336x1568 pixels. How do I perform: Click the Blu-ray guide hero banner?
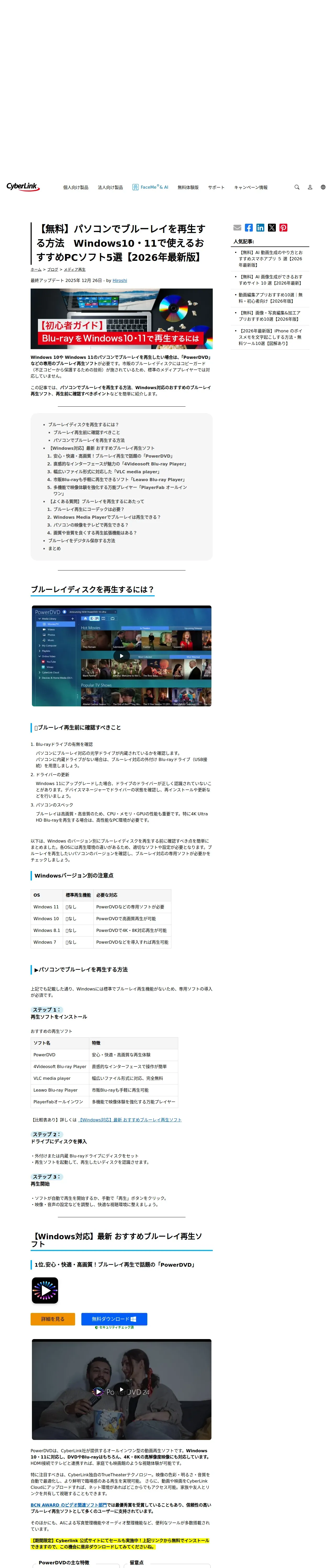(x=121, y=319)
